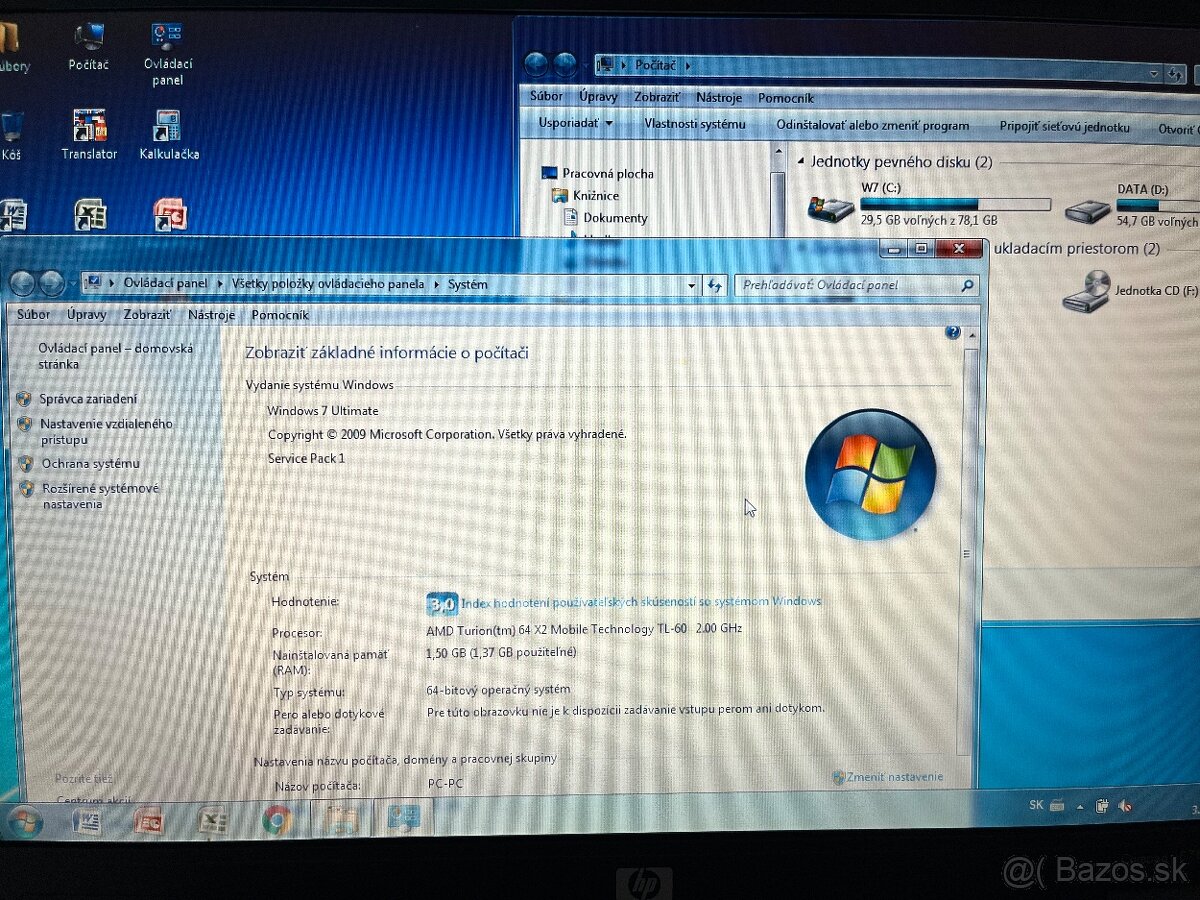Click the power tray icon
The height and width of the screenshot is (900, 1200).
[x=1102, y=806]
